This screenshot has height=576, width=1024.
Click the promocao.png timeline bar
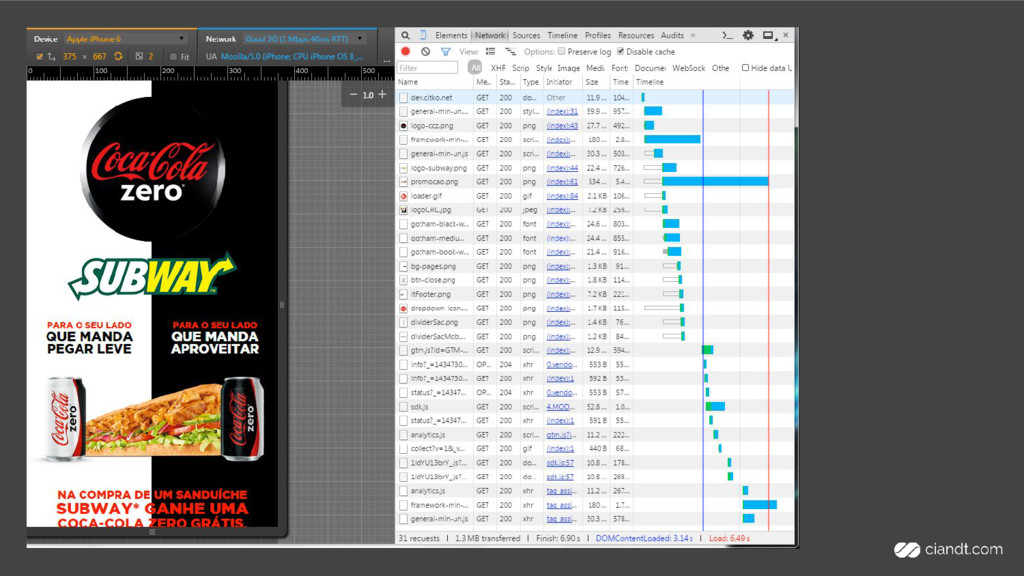click(714, 182)
